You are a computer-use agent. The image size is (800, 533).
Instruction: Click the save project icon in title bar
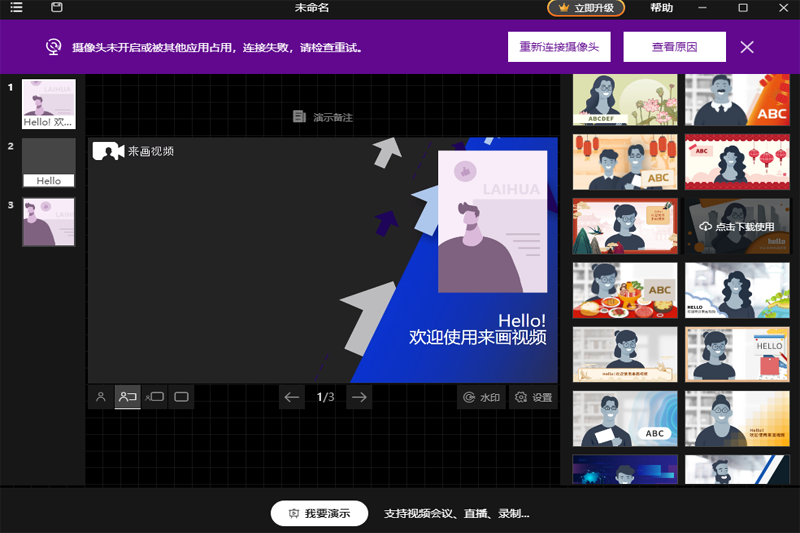(56, 8)
